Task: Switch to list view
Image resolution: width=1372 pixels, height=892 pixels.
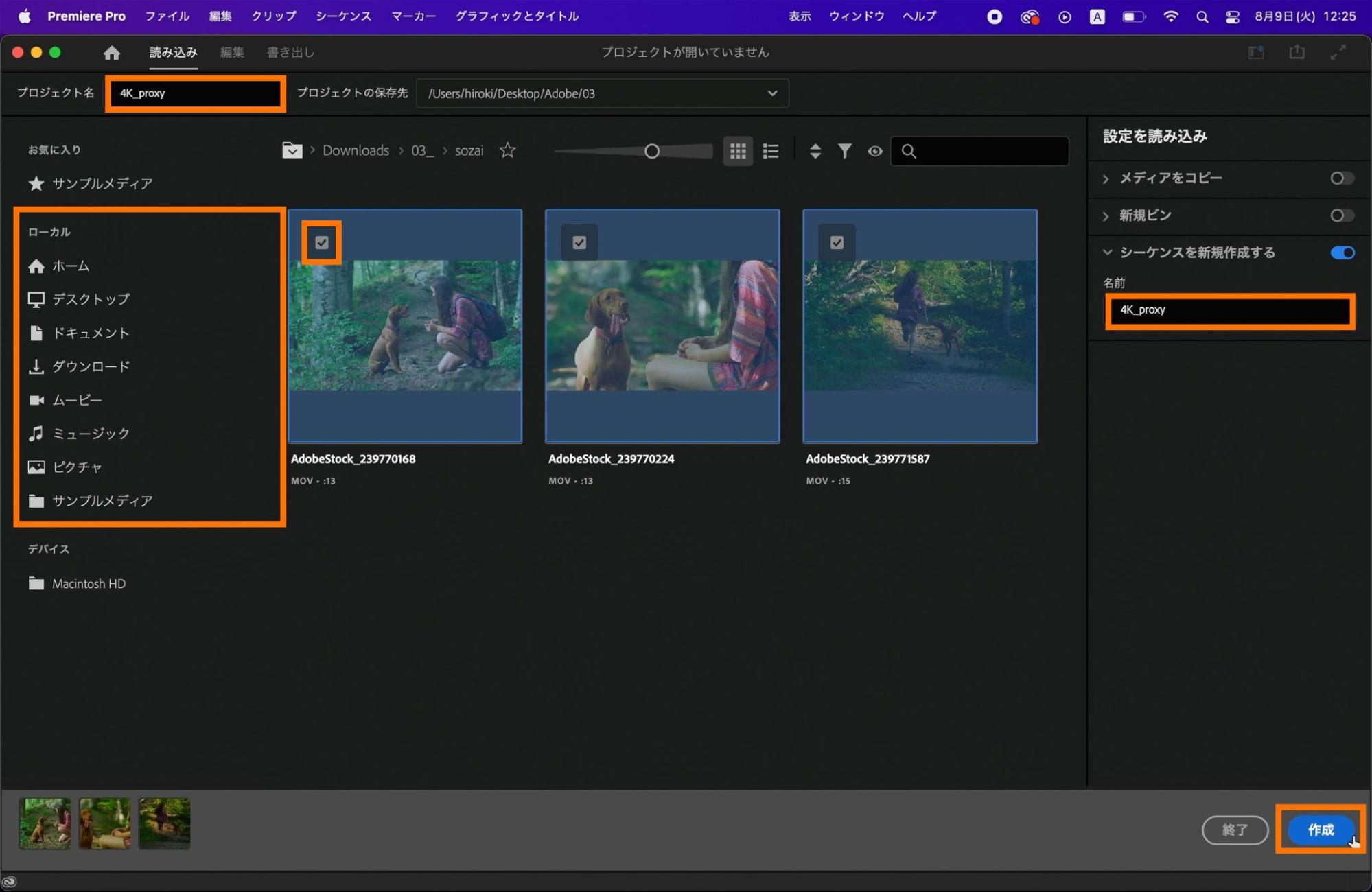Action: (x=771, y=151)
